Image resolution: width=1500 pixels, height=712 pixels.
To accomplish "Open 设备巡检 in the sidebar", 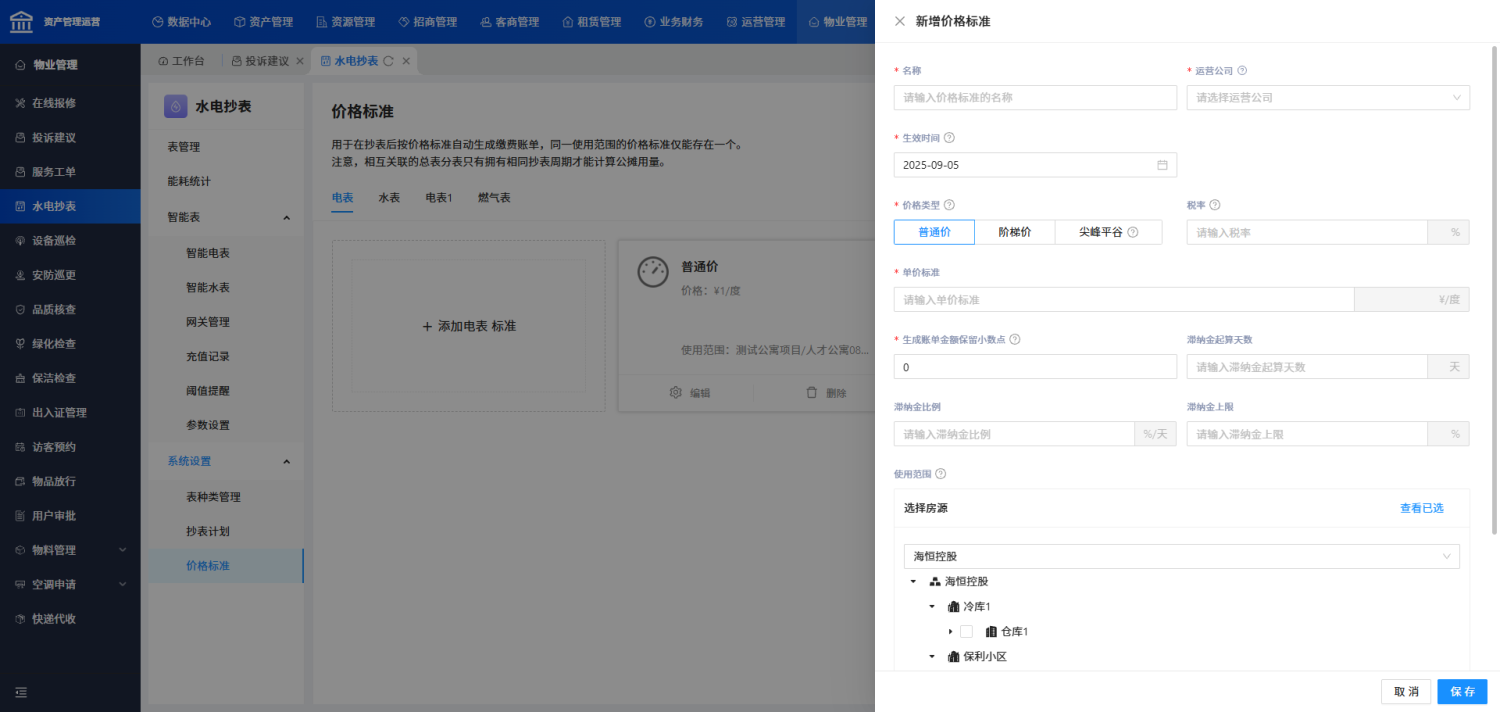I will pyautogui.click(x=70, y=241).
